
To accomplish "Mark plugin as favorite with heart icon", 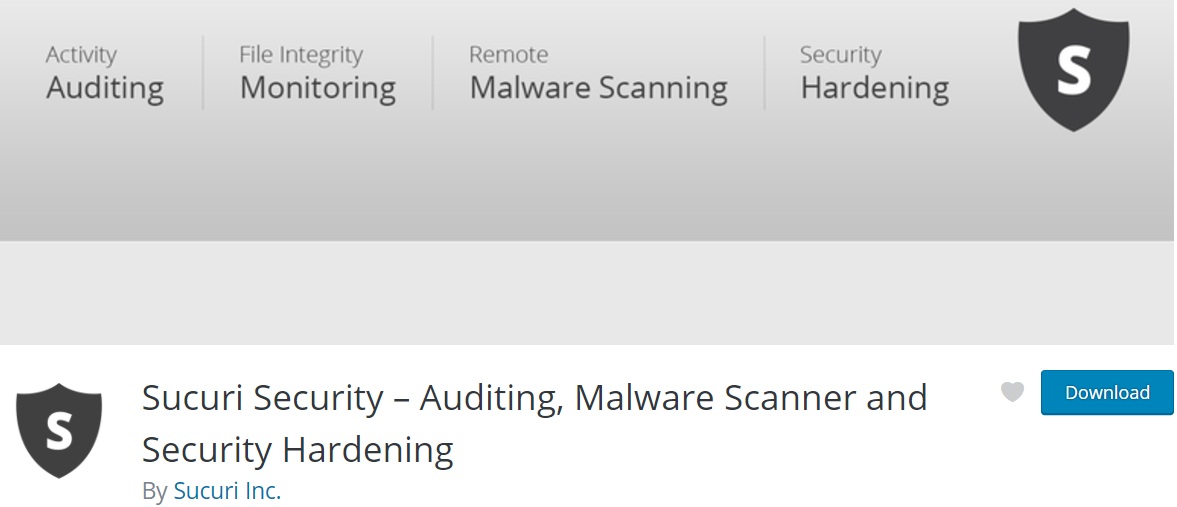I will 1013,392.
